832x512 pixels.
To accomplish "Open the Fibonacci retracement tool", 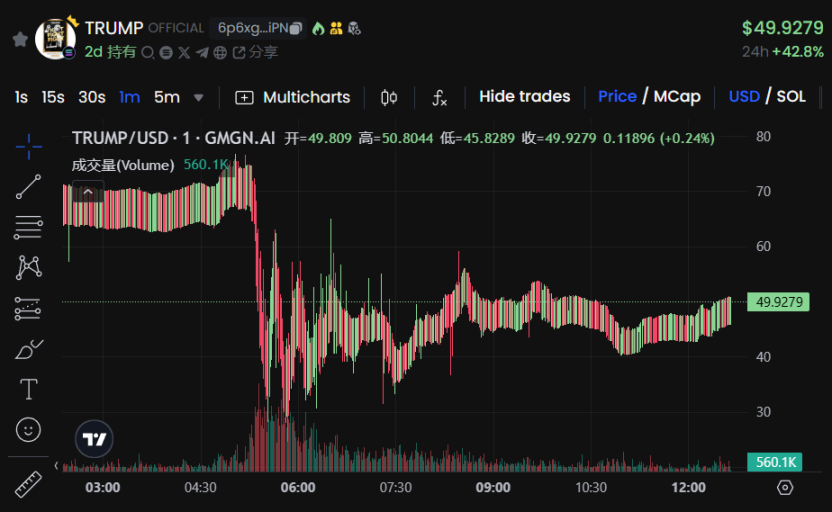I will 29,228.
